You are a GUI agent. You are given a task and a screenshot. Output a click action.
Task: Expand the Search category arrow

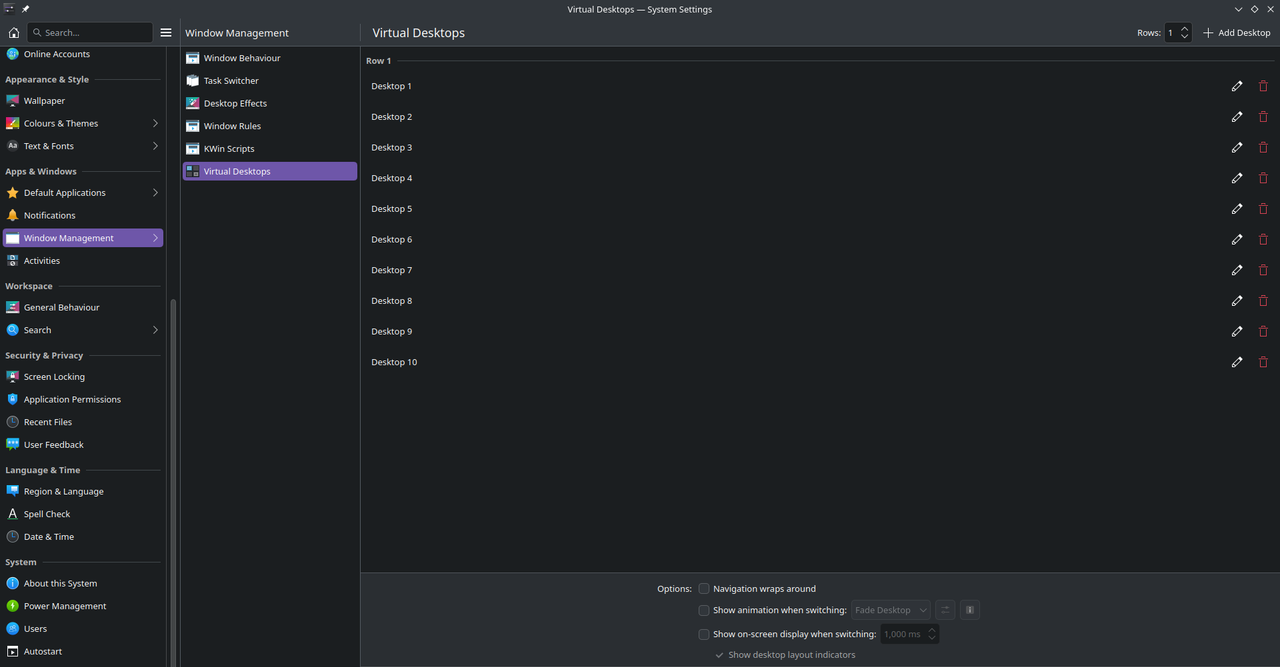click(155, 330)
